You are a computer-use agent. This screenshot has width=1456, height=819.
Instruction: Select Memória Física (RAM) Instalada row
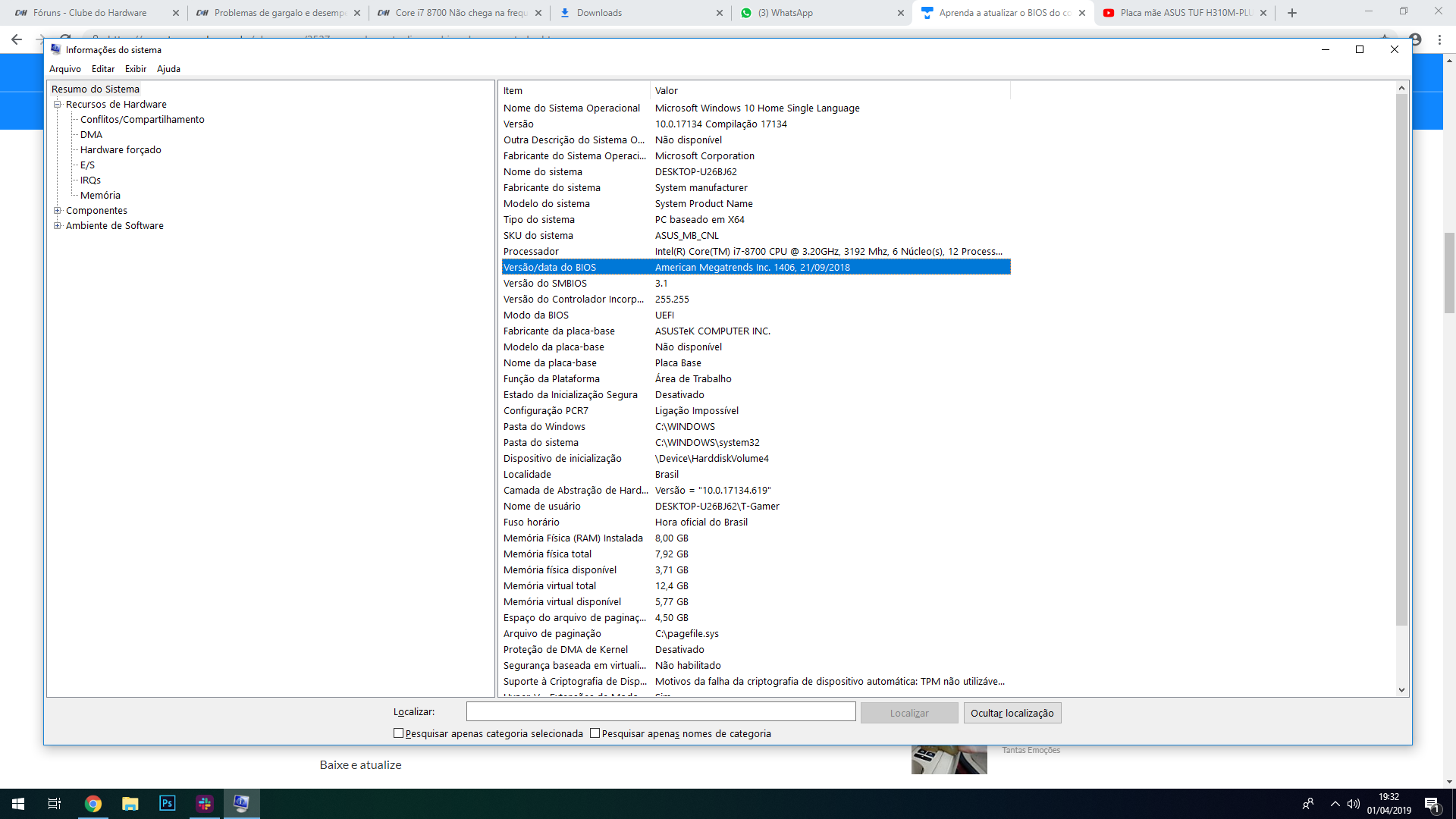point(756,538)
